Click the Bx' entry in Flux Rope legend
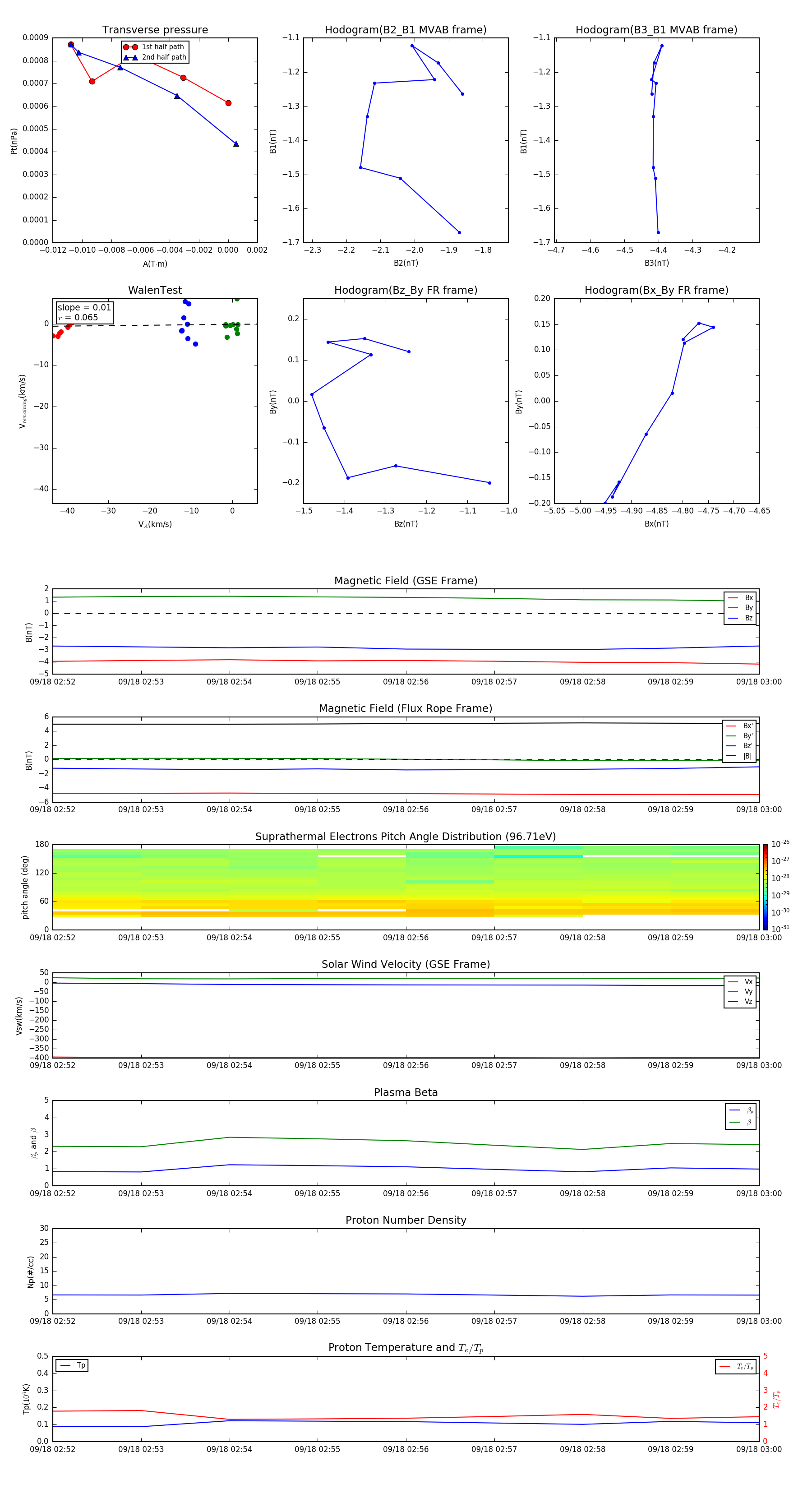The height and width of the screenshot is (1489, 812). (739, 726)
